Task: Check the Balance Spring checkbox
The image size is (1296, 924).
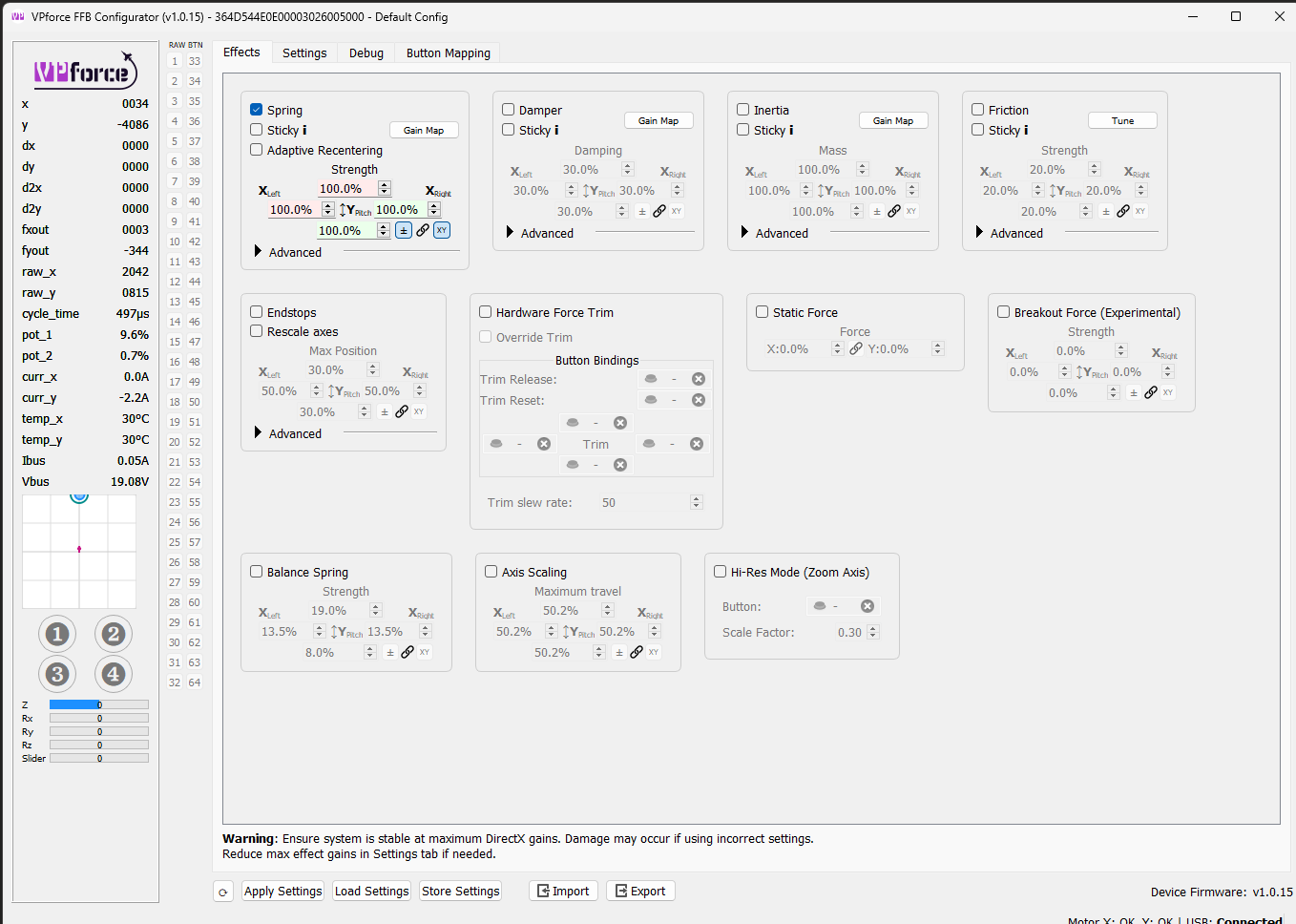Action: [x=257, y=572]
